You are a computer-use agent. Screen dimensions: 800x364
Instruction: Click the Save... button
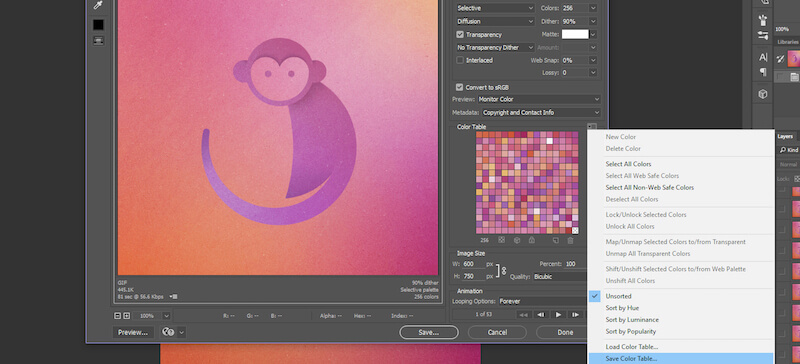coord(429,332)
